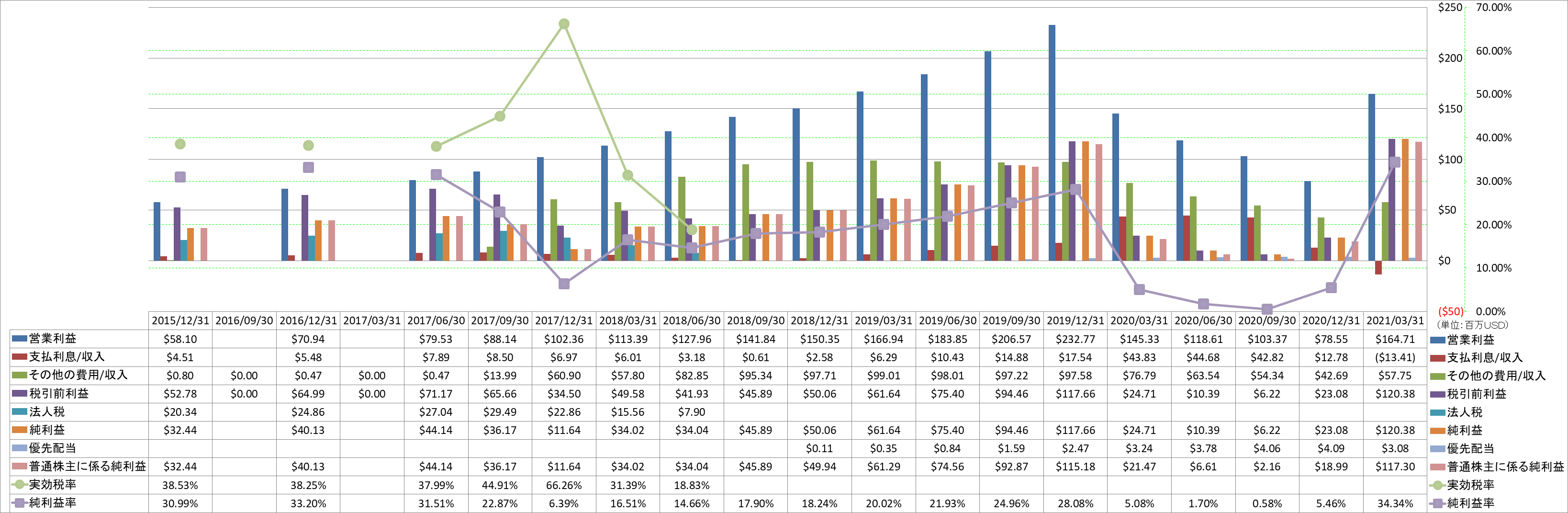
Task: Click the green tax-rate peak marker at 2017/12/31
Action: pos(564,24)
